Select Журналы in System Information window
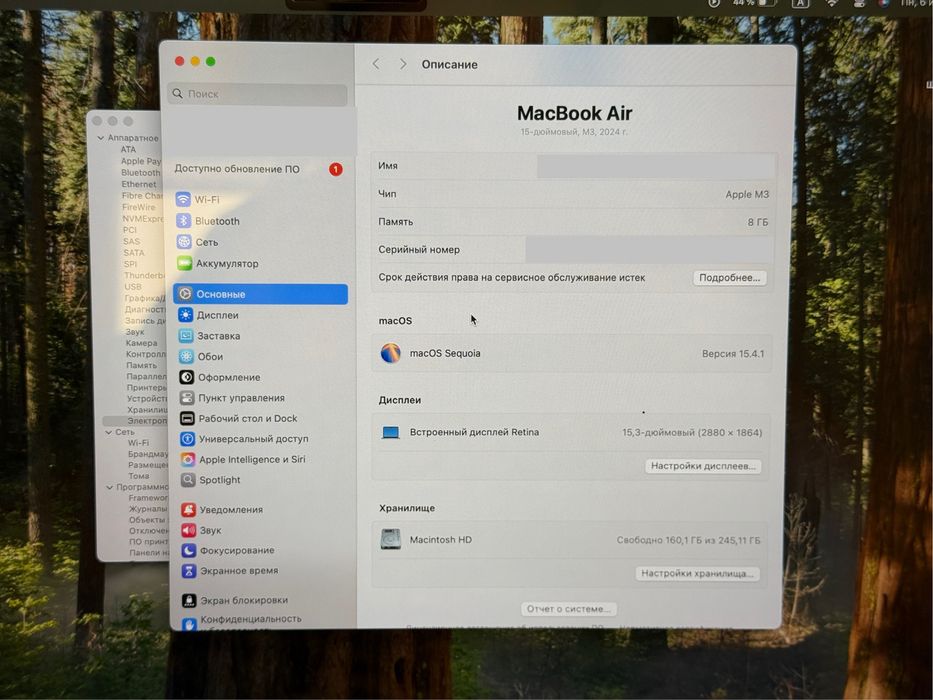This screenshot has height=700, width=933. pyautogui.click(x=148, y=509)
